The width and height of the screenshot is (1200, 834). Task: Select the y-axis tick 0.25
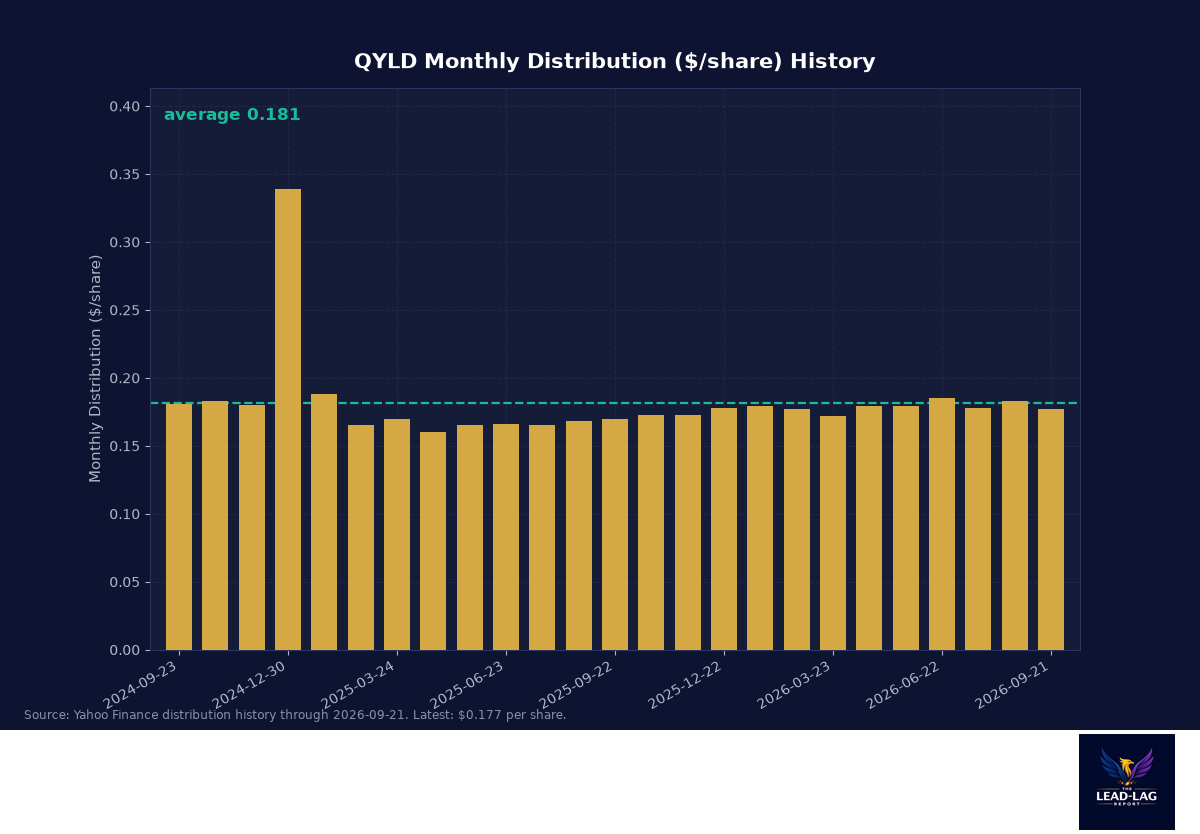[x=124, y=311]
